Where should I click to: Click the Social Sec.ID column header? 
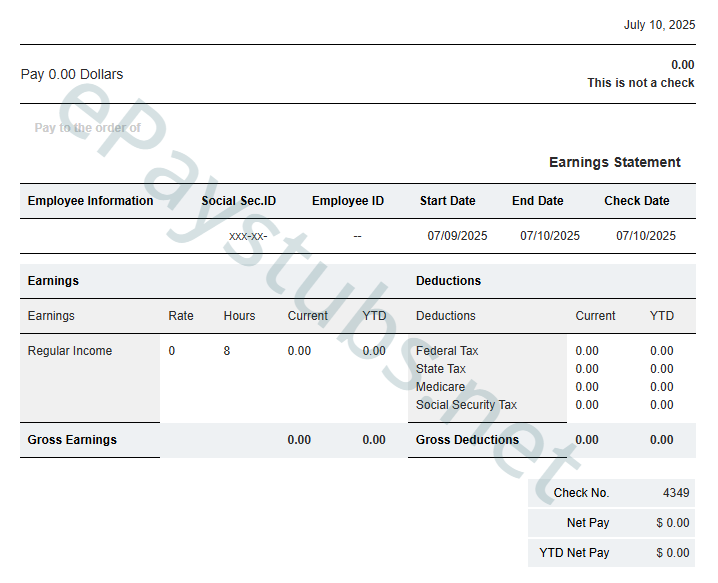238,201
